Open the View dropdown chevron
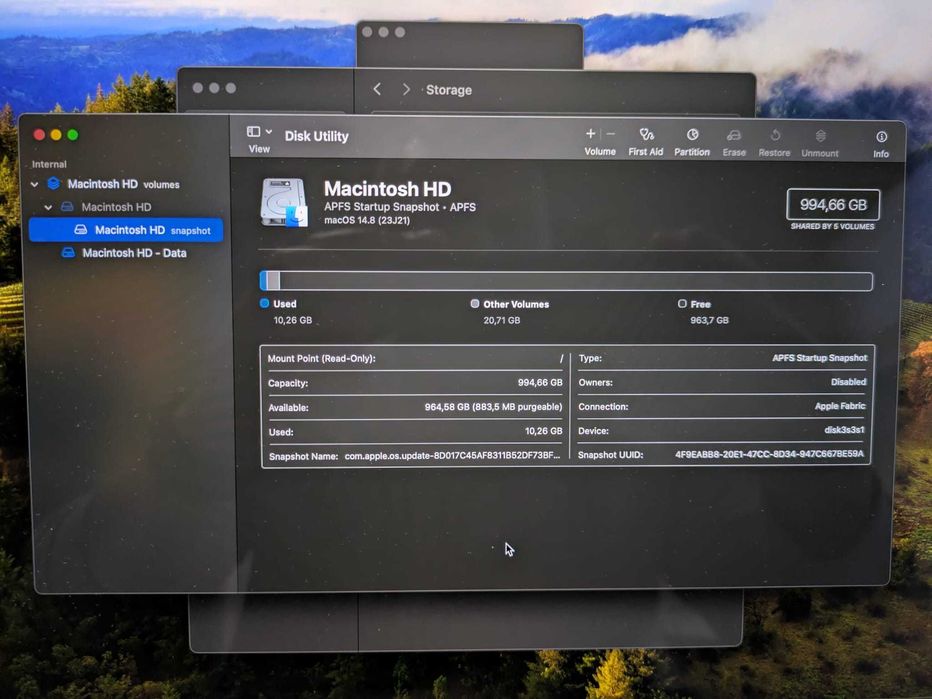Image resolution: width=932 pixels, height=699 pixels. (269, 131)
